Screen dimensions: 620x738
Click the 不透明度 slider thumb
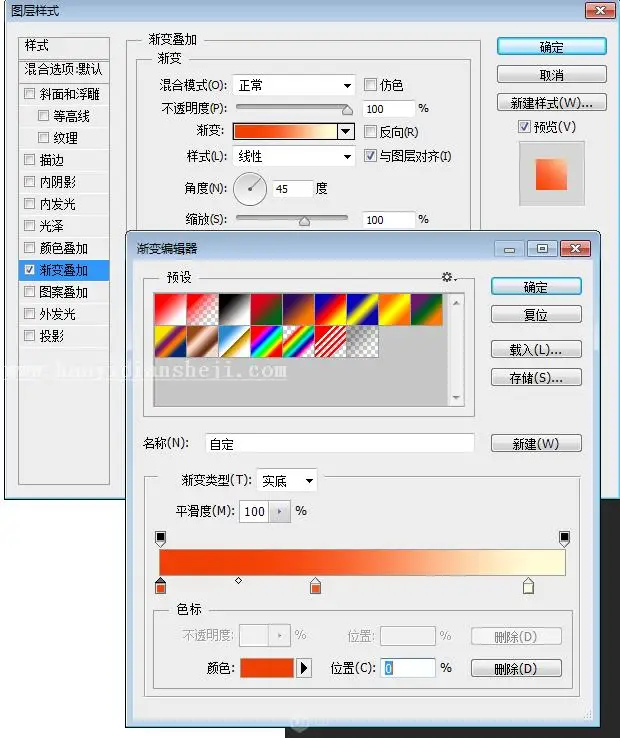347,110
